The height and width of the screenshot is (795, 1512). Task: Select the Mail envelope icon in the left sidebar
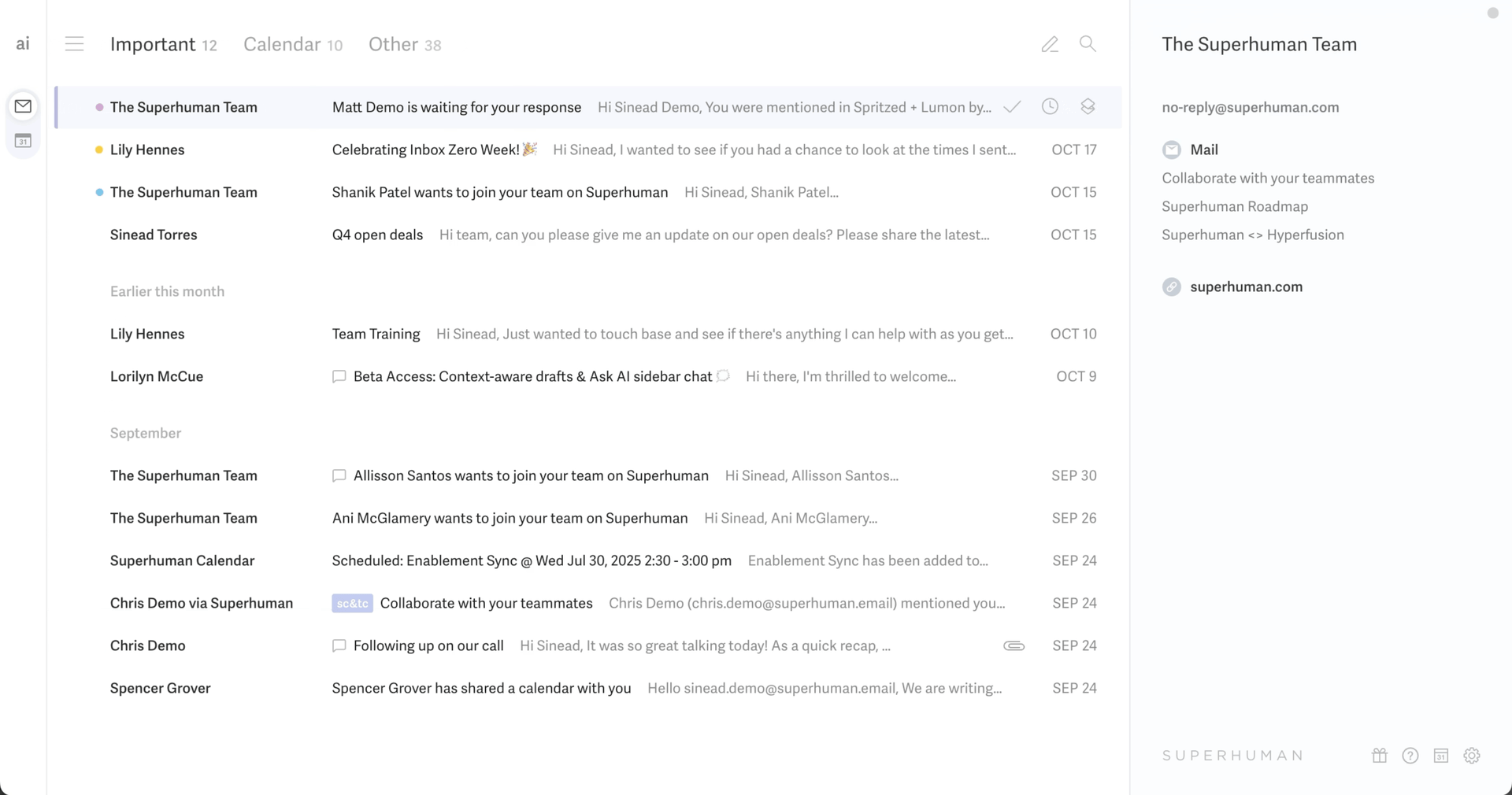[x=23, y=106]
